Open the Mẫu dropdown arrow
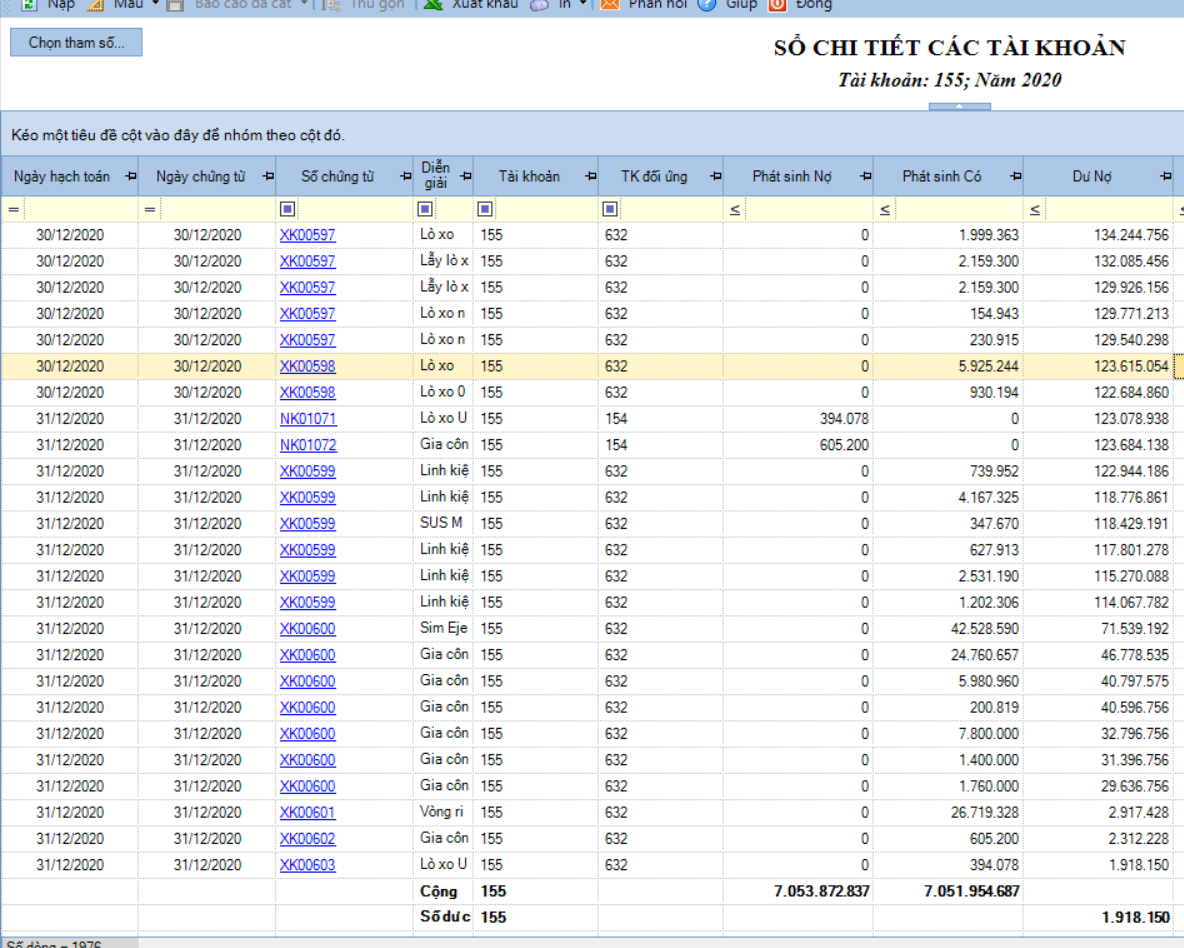 (x=156, y=4)
